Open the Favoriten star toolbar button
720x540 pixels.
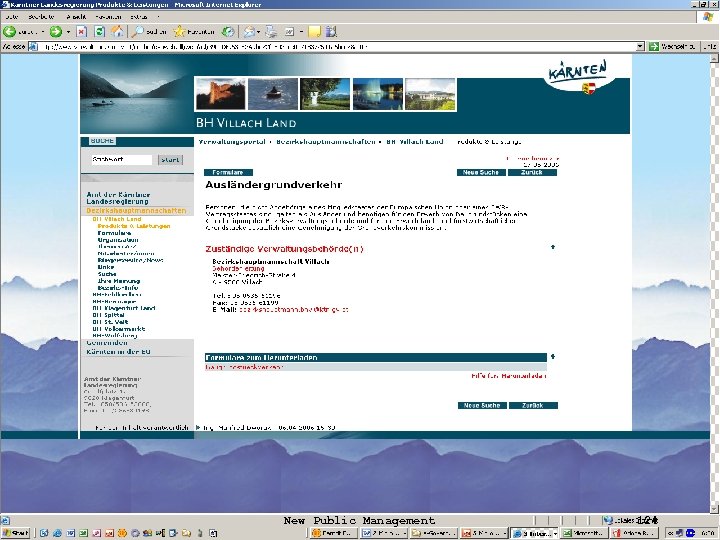pyautogui.click(x=194, y=32)
